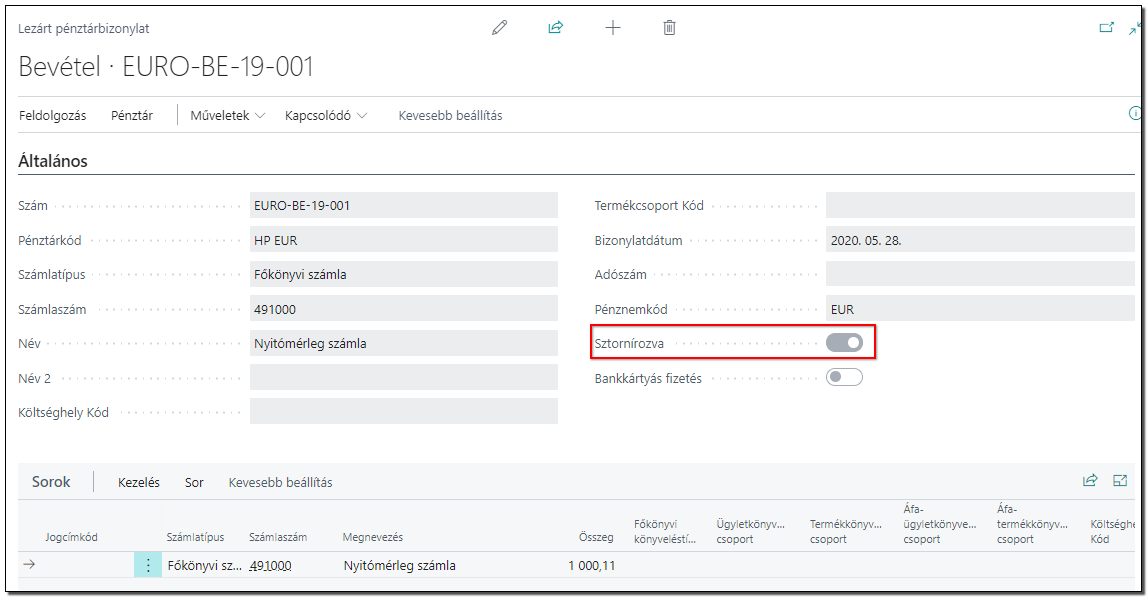
Task: Click the share icon at page top
Action: [556, 28]
